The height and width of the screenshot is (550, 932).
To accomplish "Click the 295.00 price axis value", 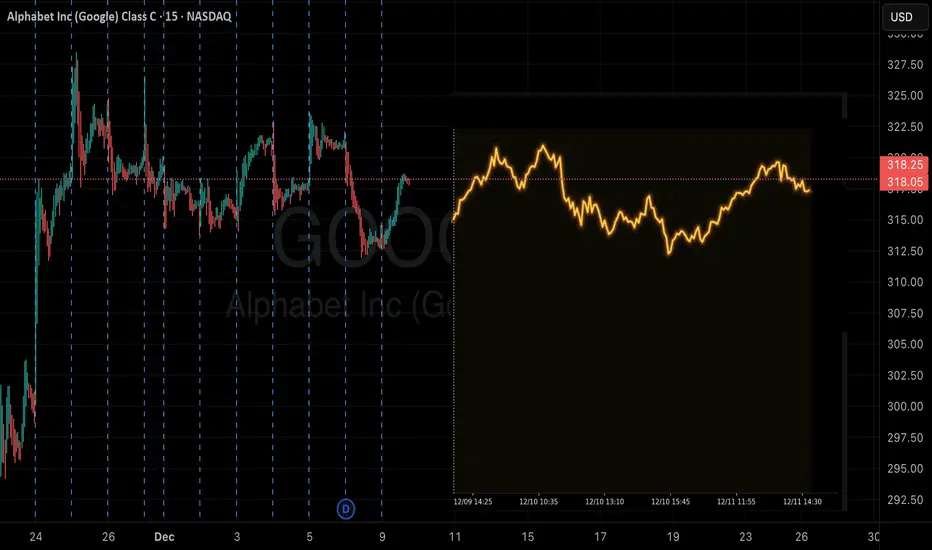I will tap(905, 469).
